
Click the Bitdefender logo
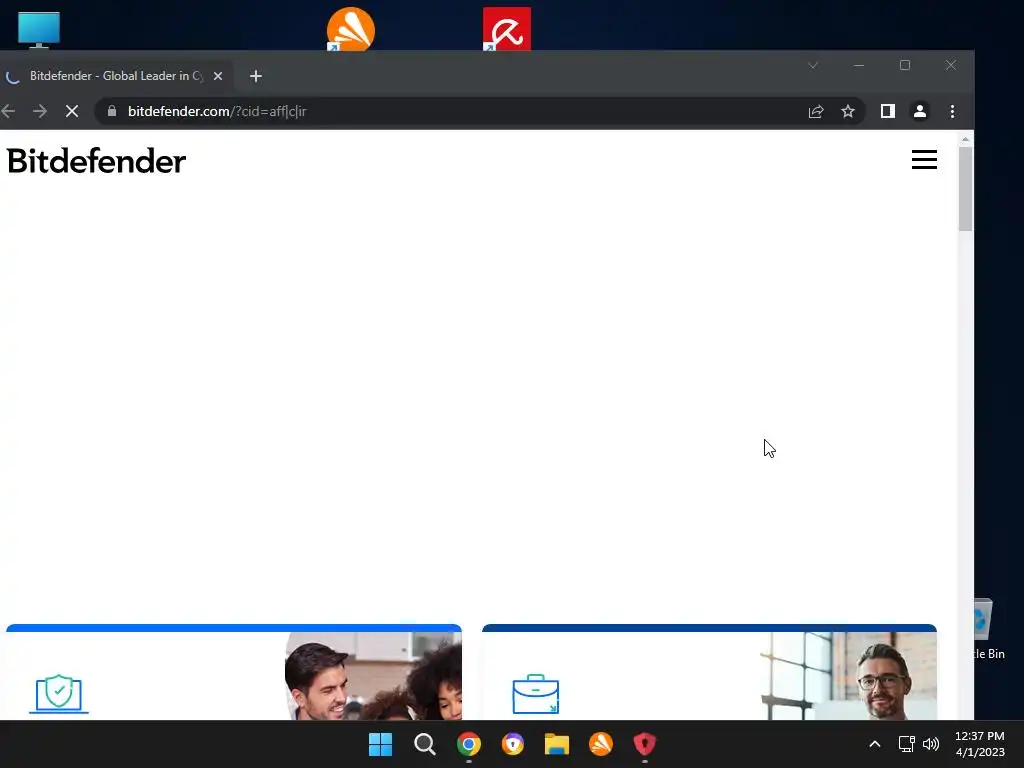tap(97, 161)
